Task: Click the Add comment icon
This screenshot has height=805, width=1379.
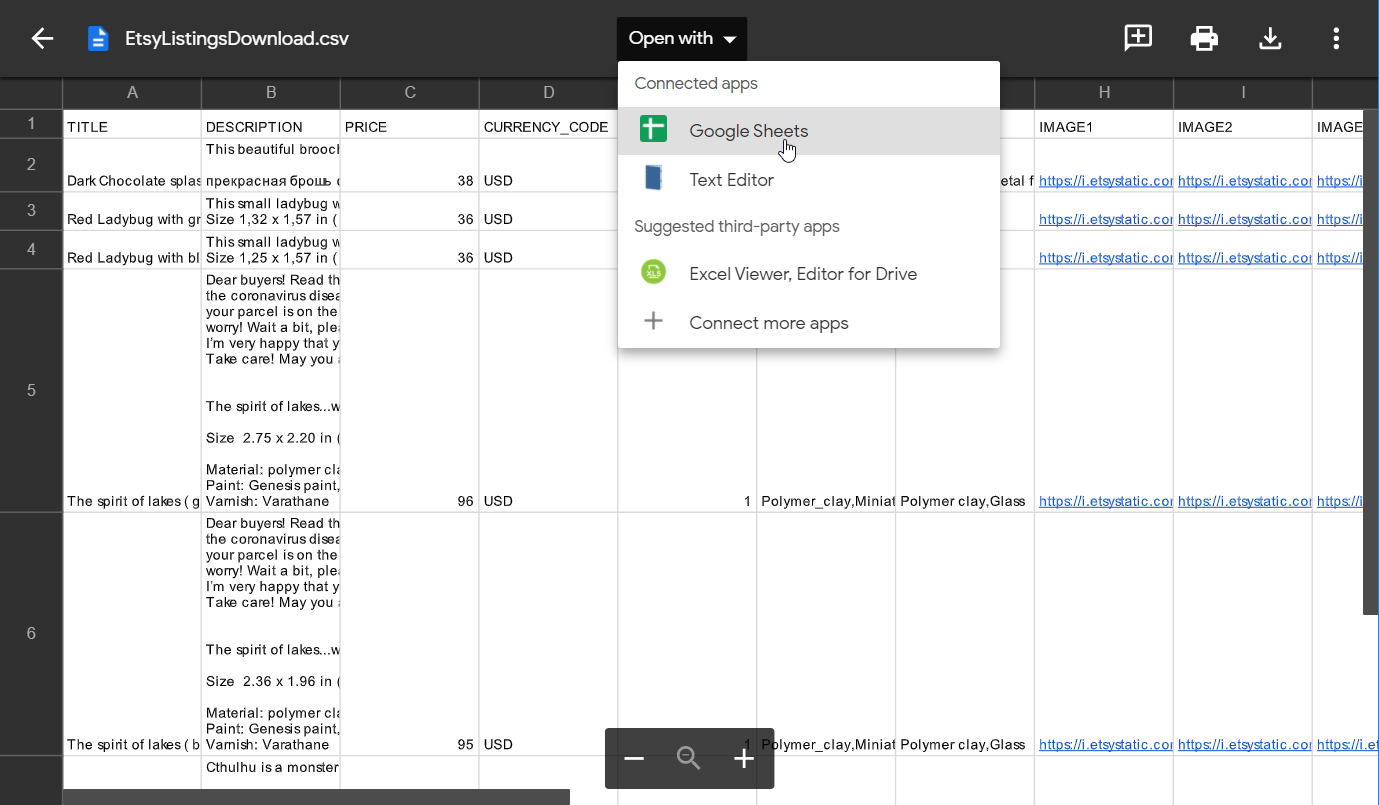Action: [1138, 38]
